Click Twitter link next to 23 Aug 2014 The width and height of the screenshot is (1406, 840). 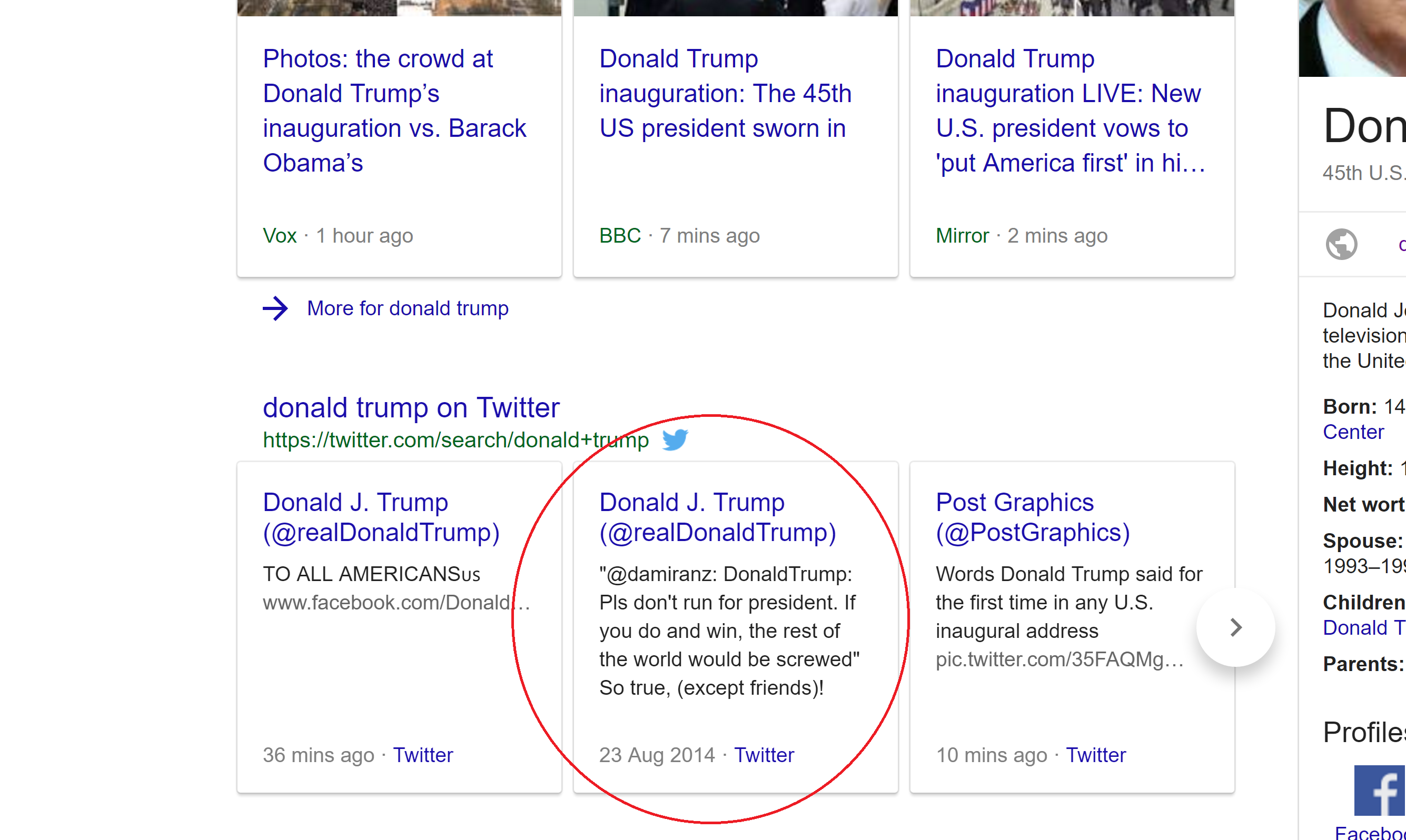pos(764,755)
